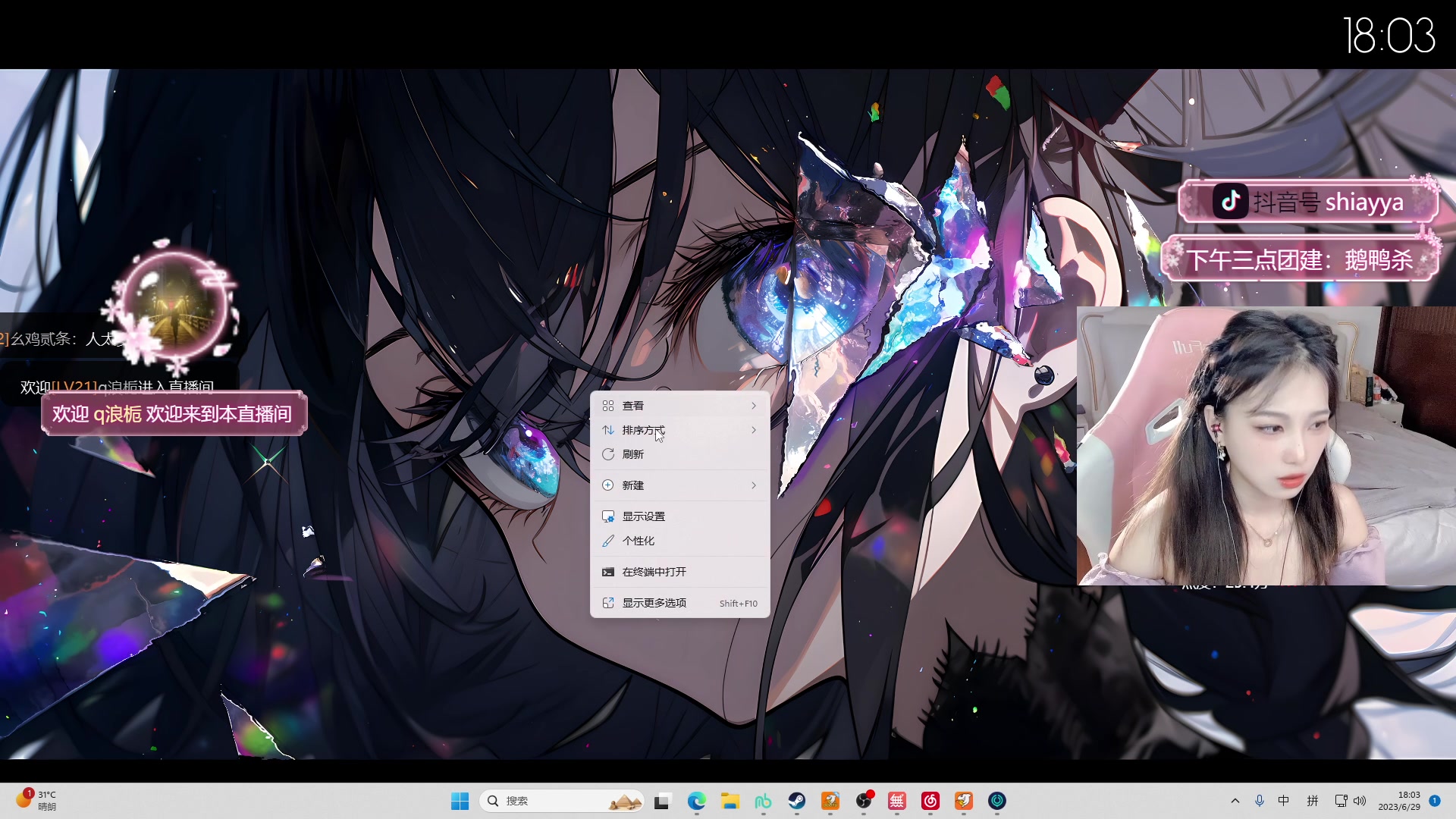Click the circular refresh icon beside 刷新
The width and height of the screenshot is (1456, 819).
click(x=608, y=454)
